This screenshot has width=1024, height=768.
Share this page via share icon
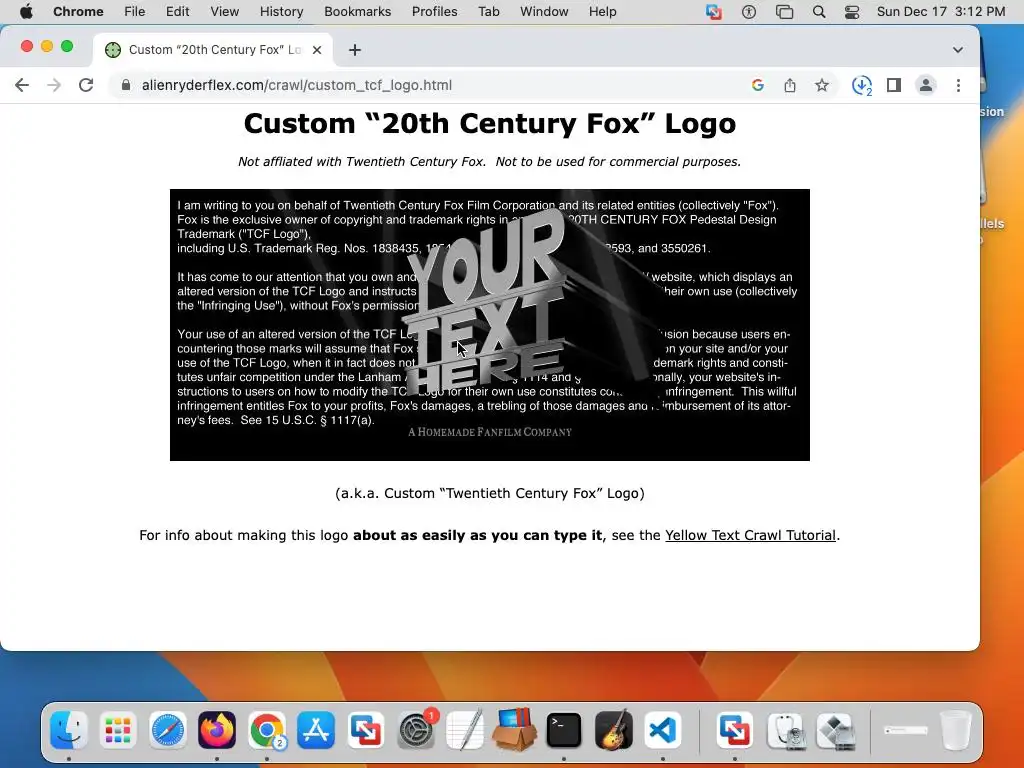790,85
